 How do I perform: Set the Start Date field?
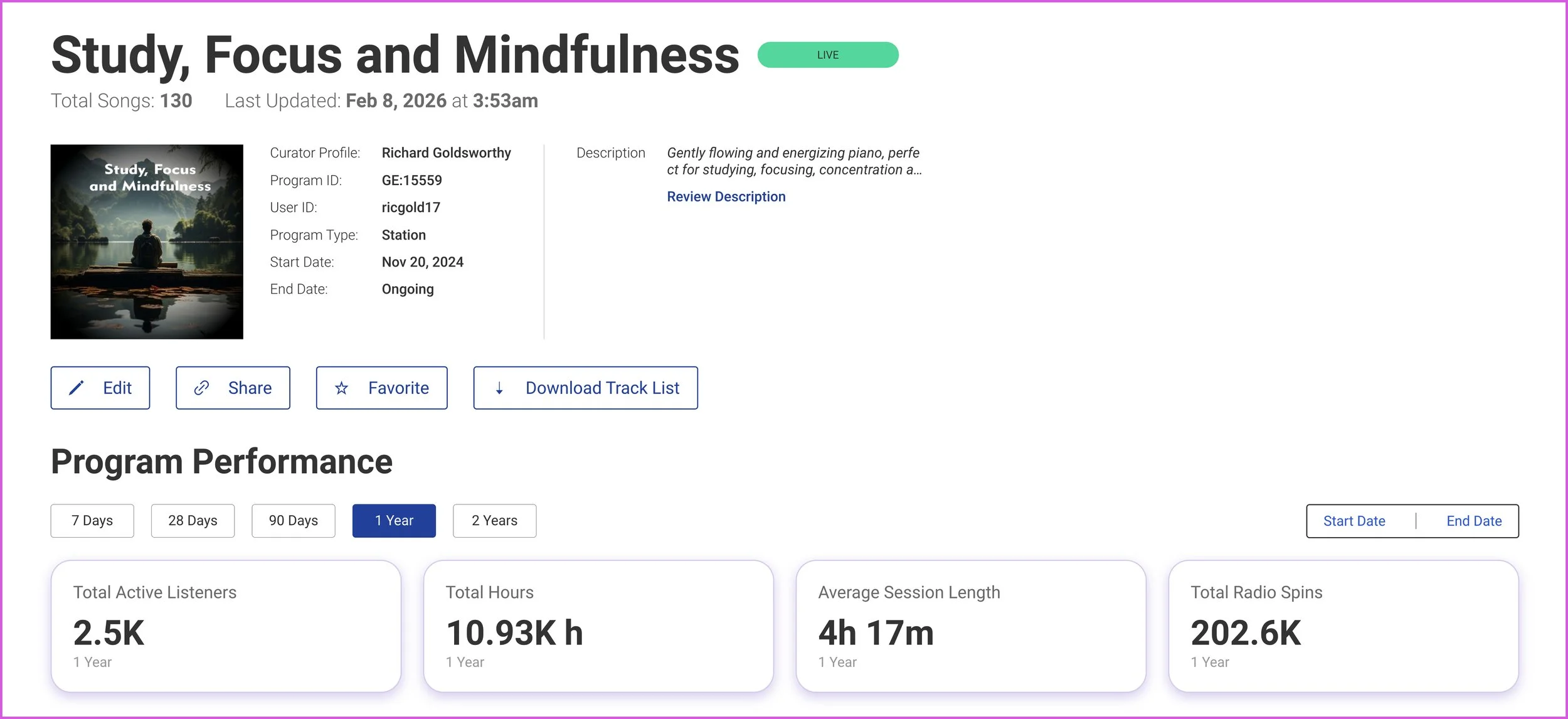1354,521
